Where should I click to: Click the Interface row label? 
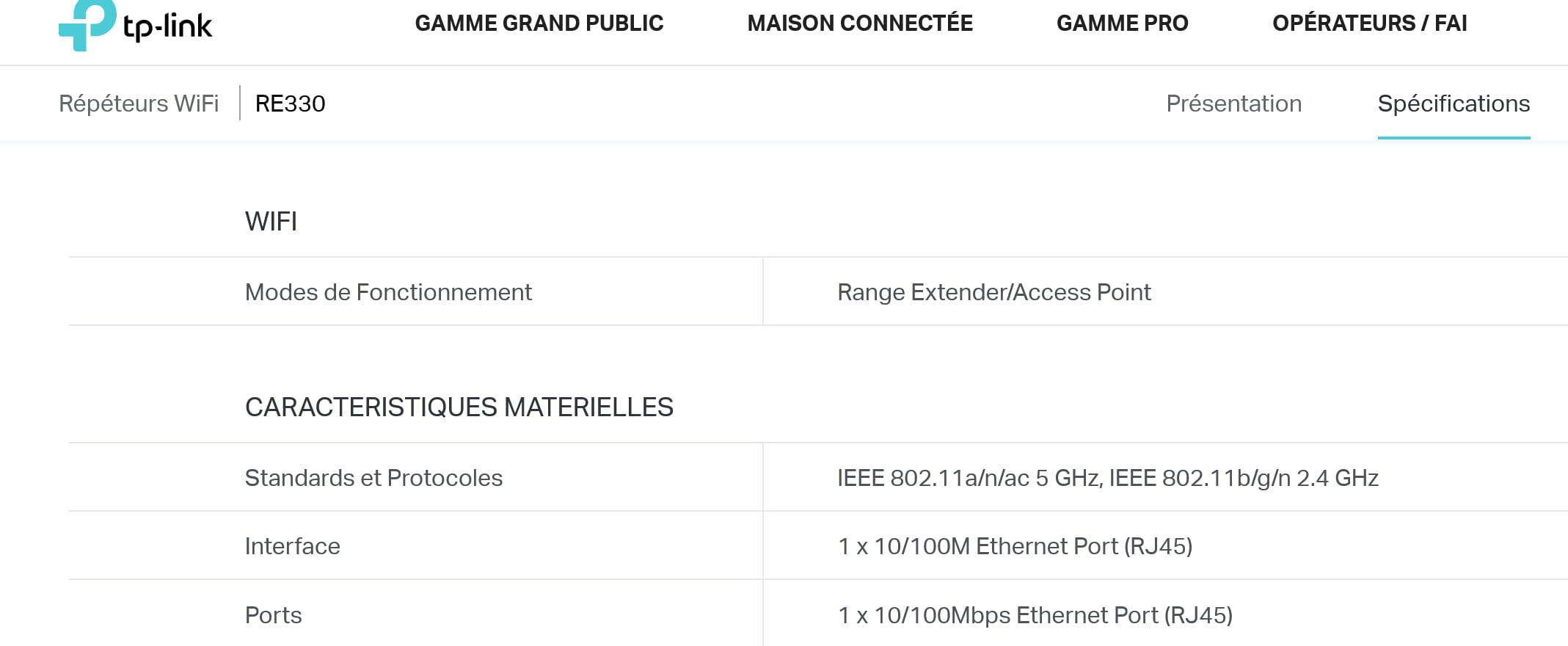pos(292,546)
